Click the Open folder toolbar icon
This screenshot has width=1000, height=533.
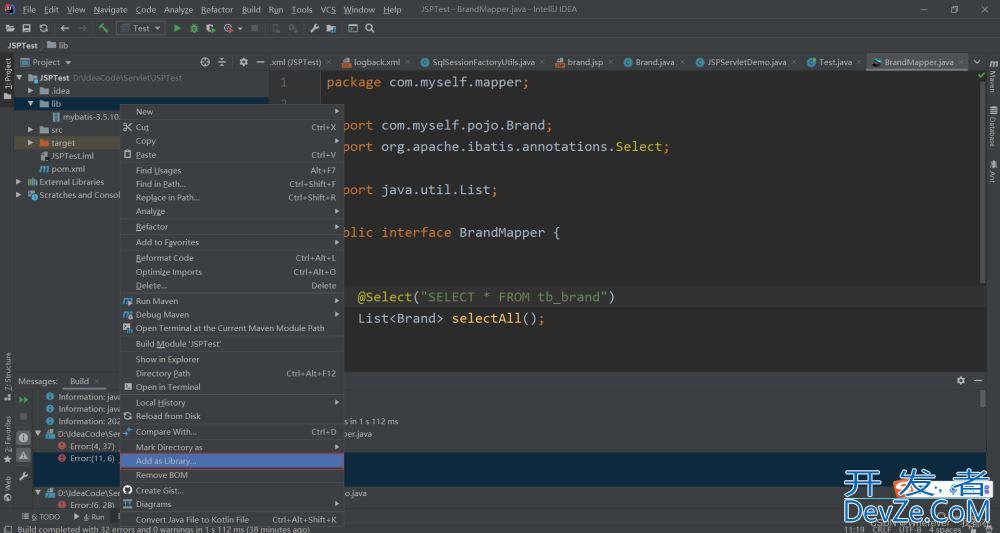10,28
